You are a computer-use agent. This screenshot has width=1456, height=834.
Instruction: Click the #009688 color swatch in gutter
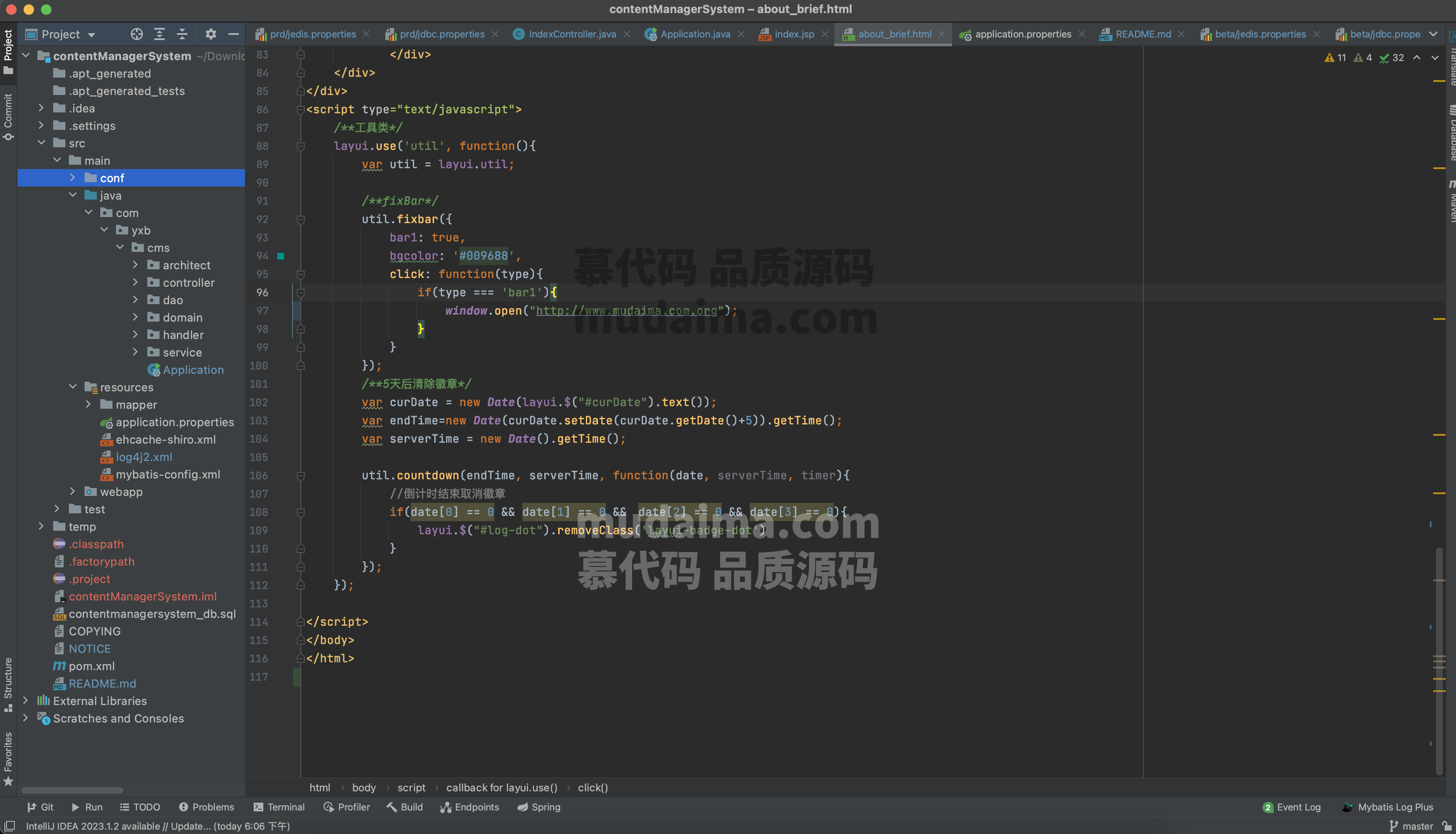[281, 256]
